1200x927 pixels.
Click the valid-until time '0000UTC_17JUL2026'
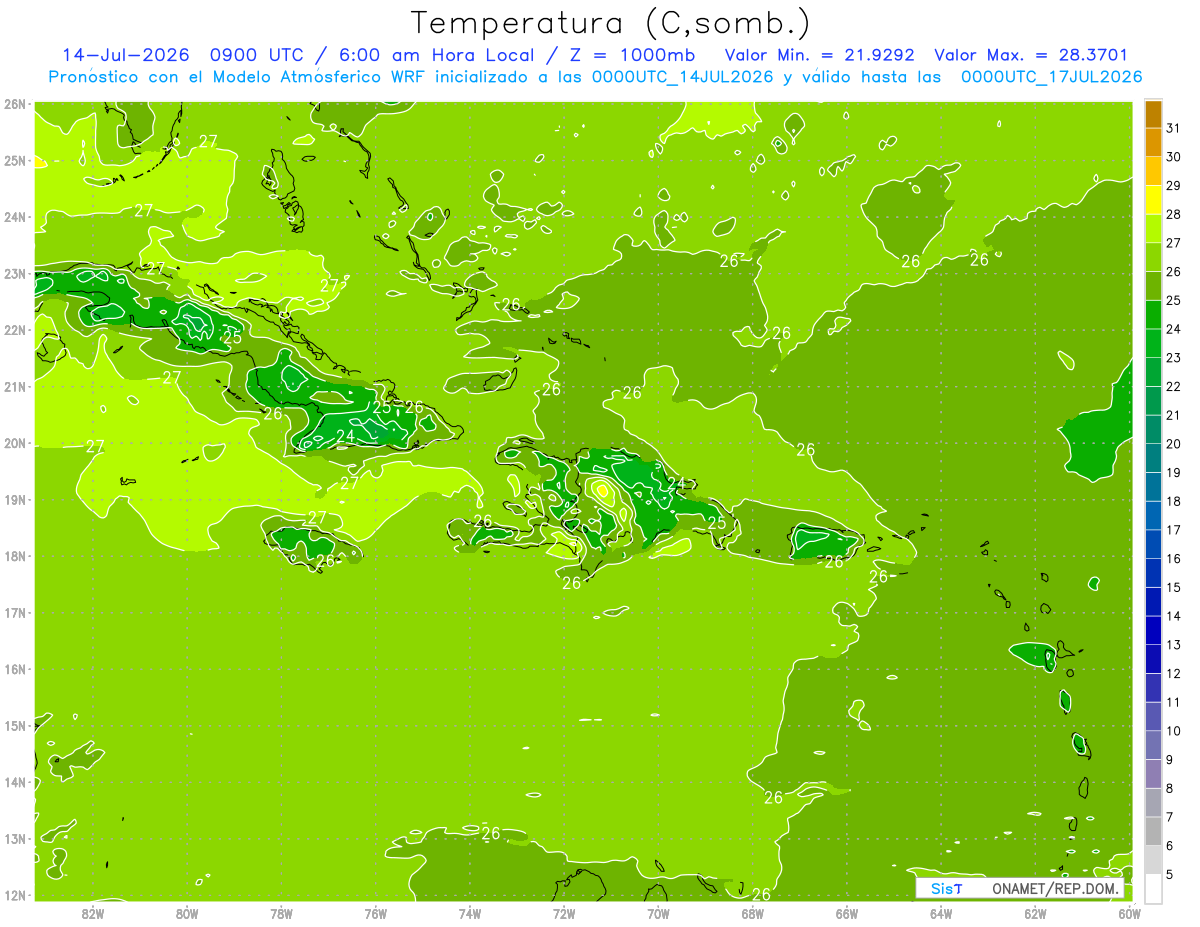point(1052,76)
